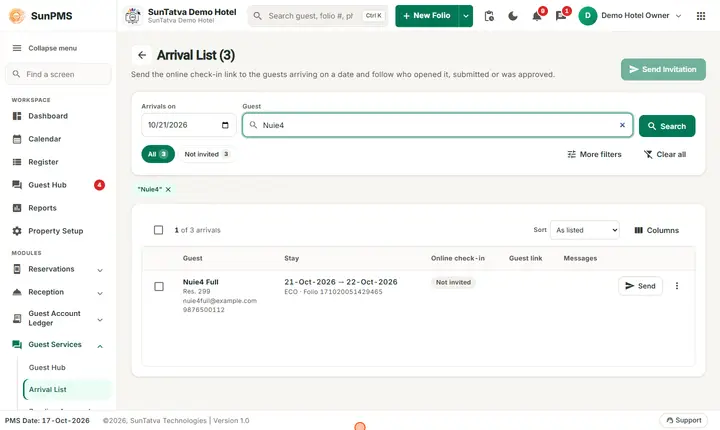This screenshot has height=430, width=720.
Task: Open More filters
Action: [x=594, y=154]
